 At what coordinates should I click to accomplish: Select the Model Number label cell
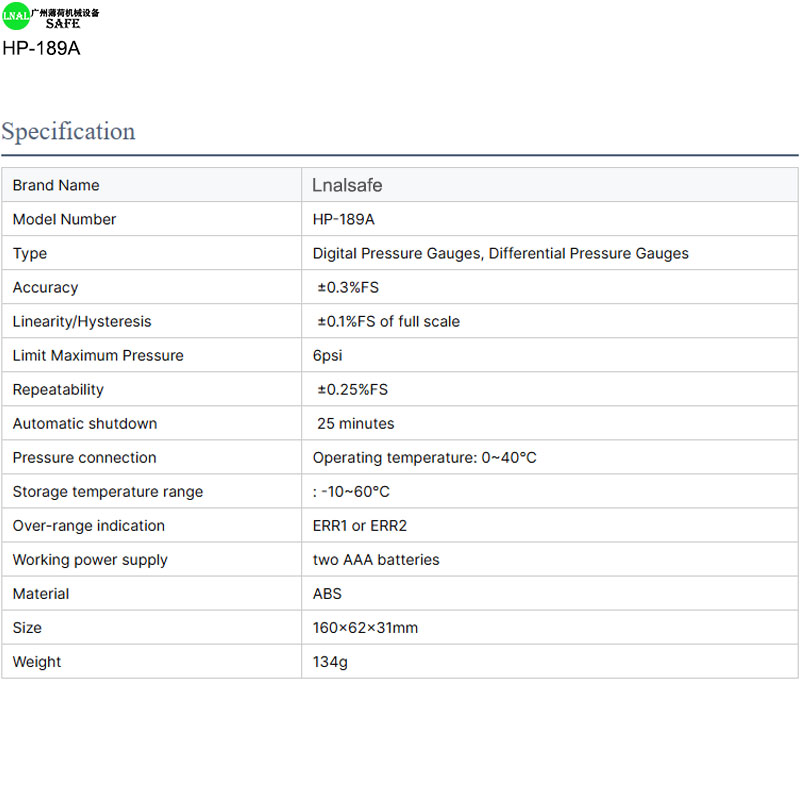(152, 219)
